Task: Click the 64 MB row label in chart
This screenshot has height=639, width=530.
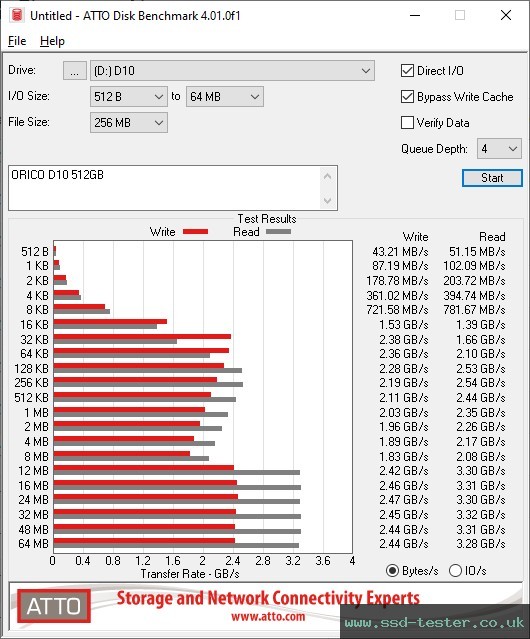Action: pos(33,544)
